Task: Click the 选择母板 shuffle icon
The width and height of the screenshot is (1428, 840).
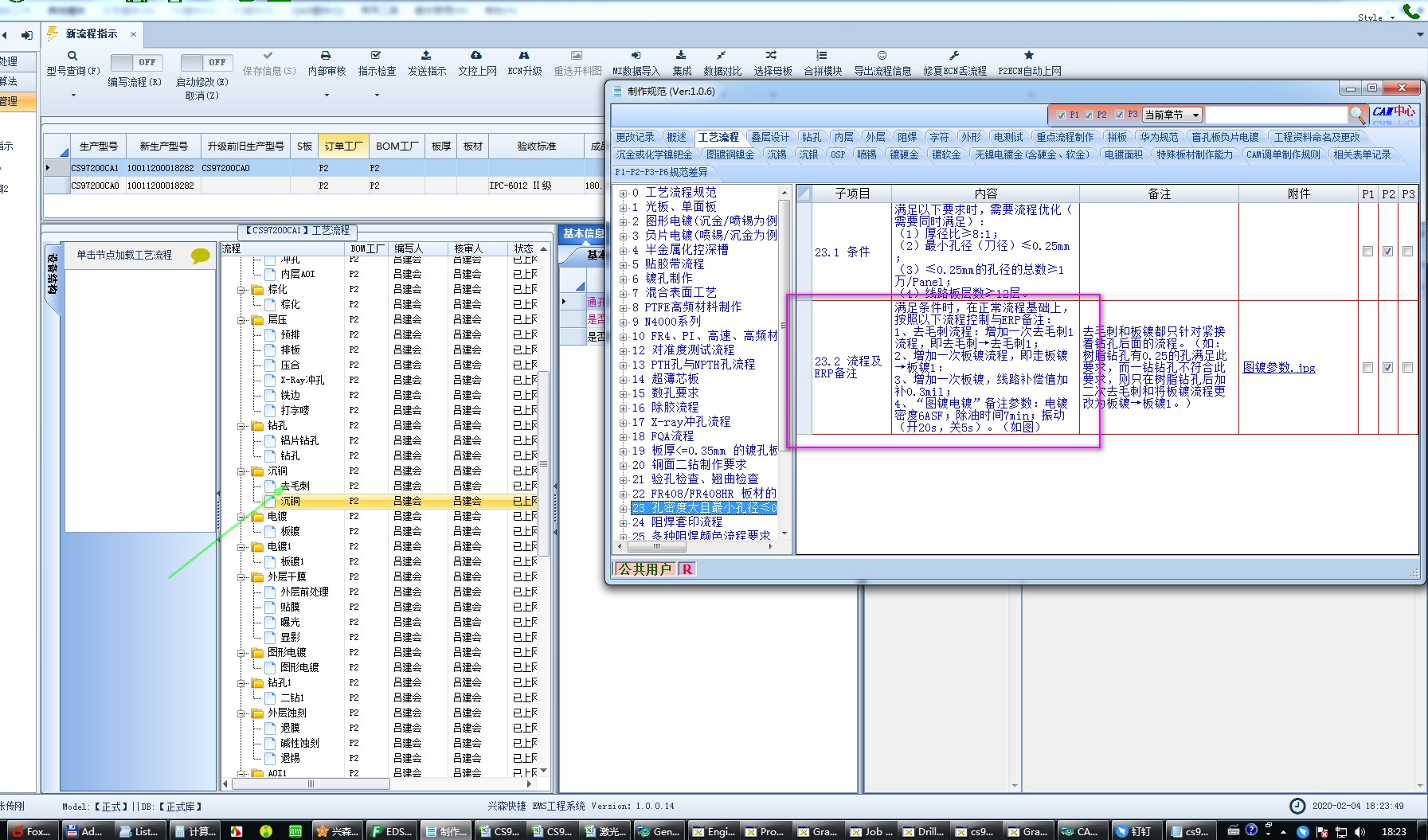Action: 772,56
